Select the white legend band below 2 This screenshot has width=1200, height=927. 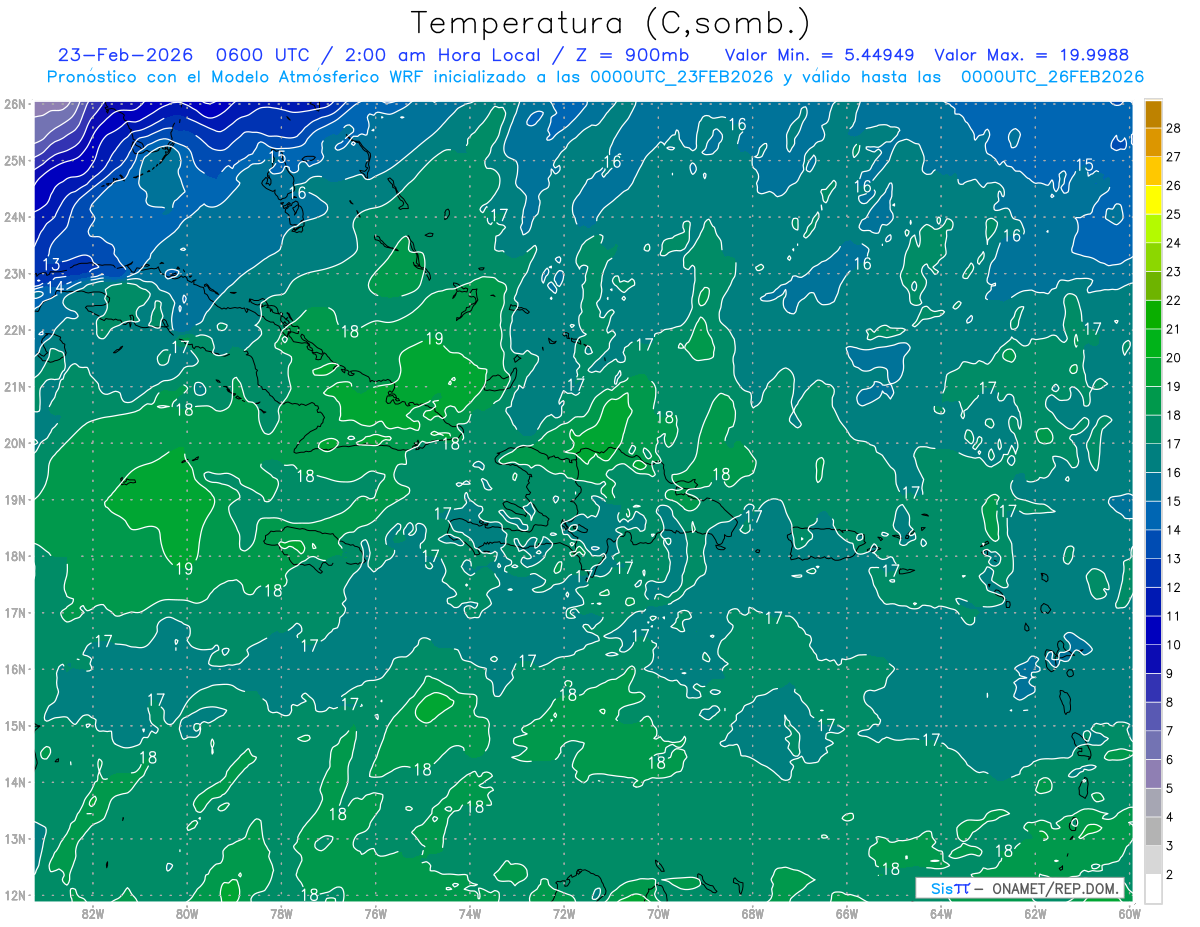[1153, 887]
